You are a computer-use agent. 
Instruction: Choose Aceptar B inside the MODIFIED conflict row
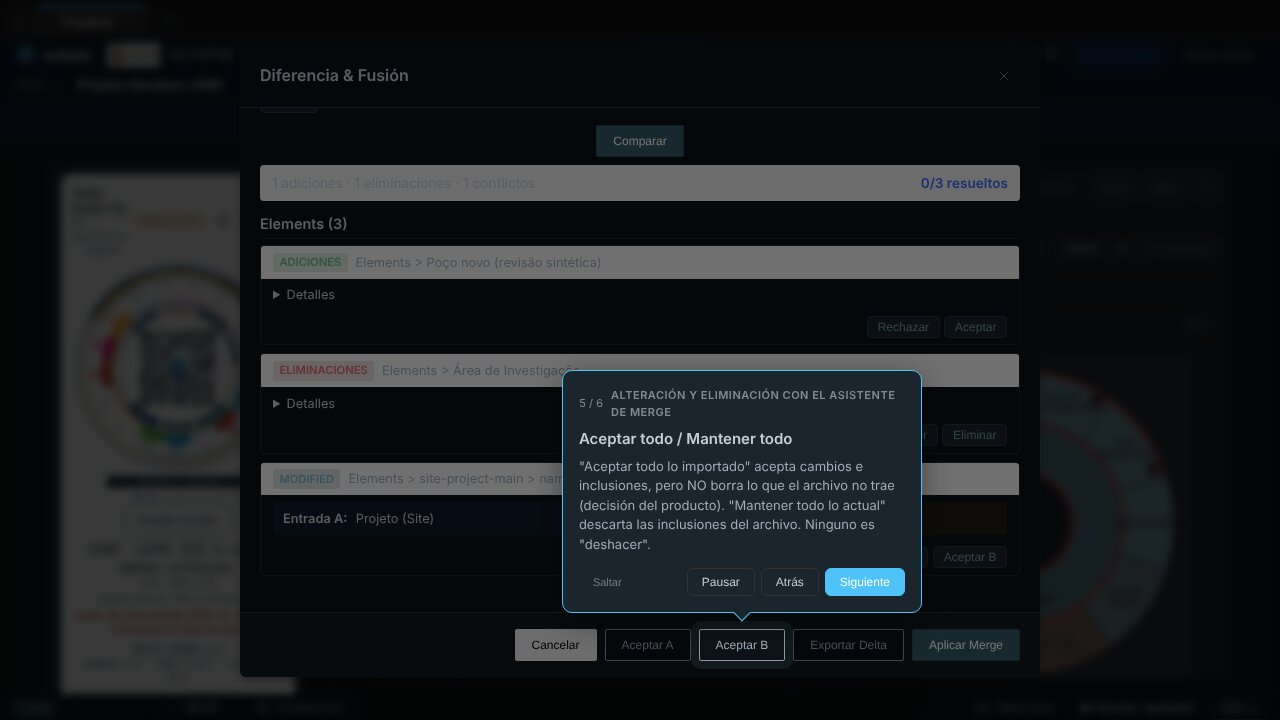pyautogui.click(x=970, y=557)
